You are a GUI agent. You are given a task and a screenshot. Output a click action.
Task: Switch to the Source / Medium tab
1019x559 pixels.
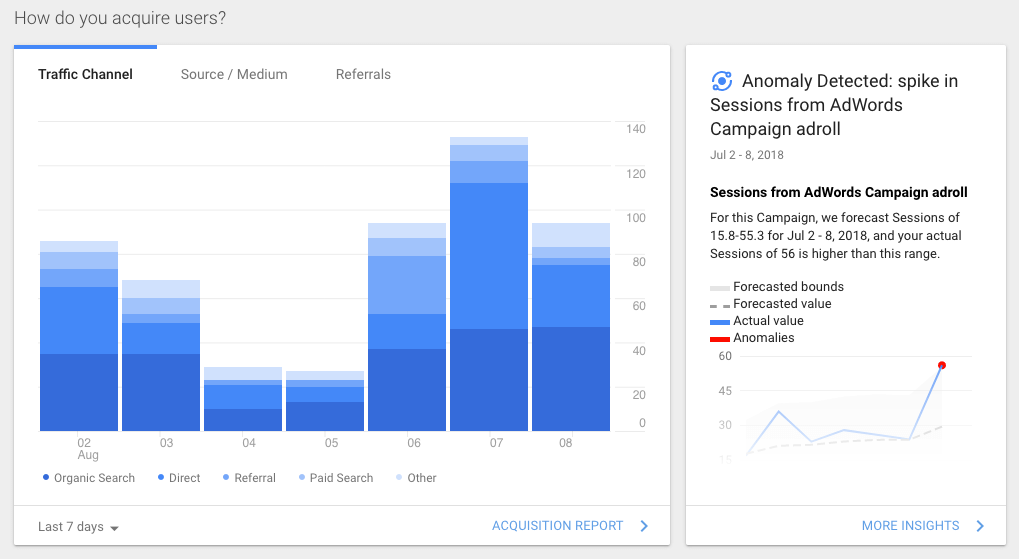234,74
